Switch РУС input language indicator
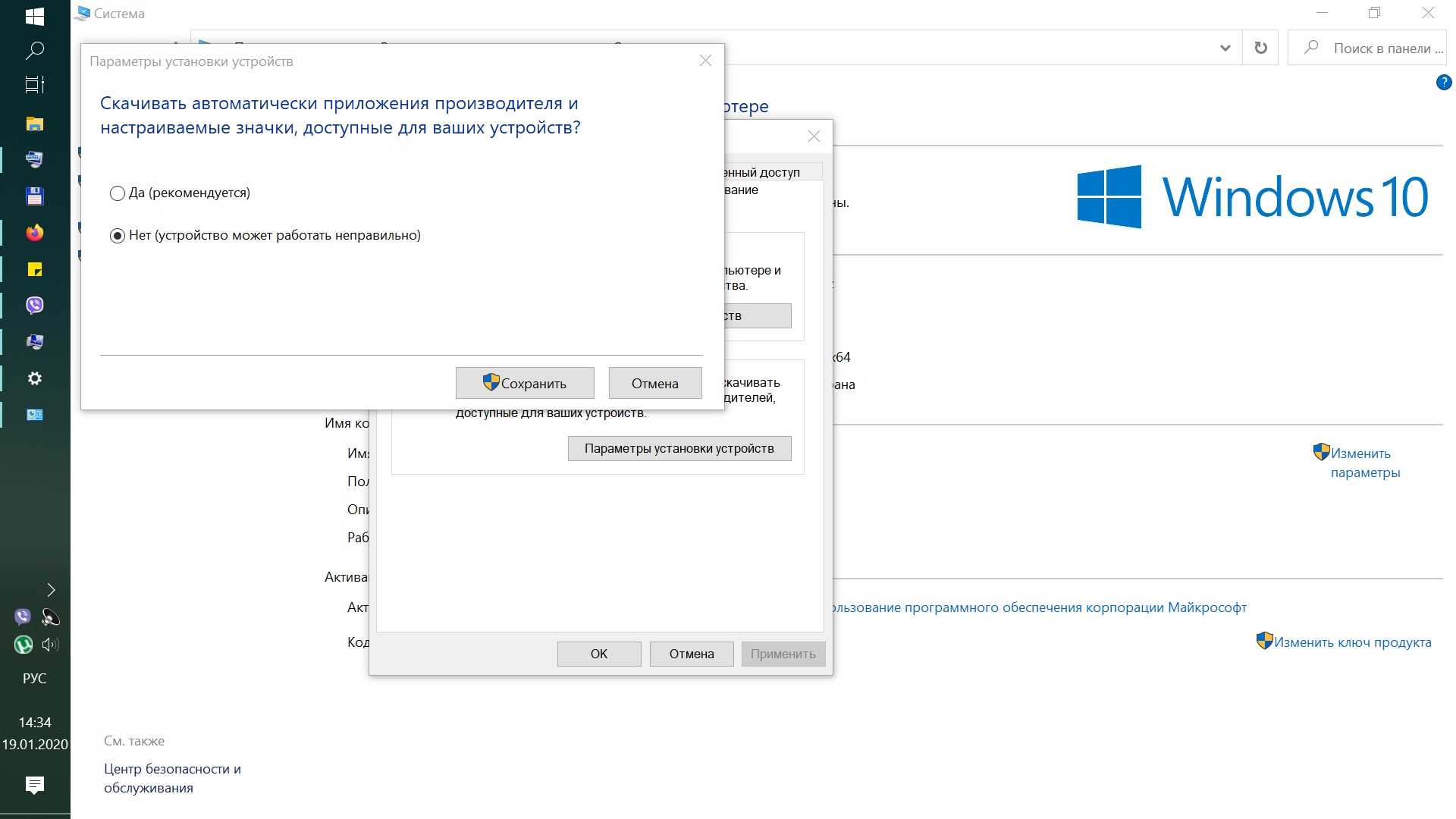 pyautogui.click(x=35, y=678)
